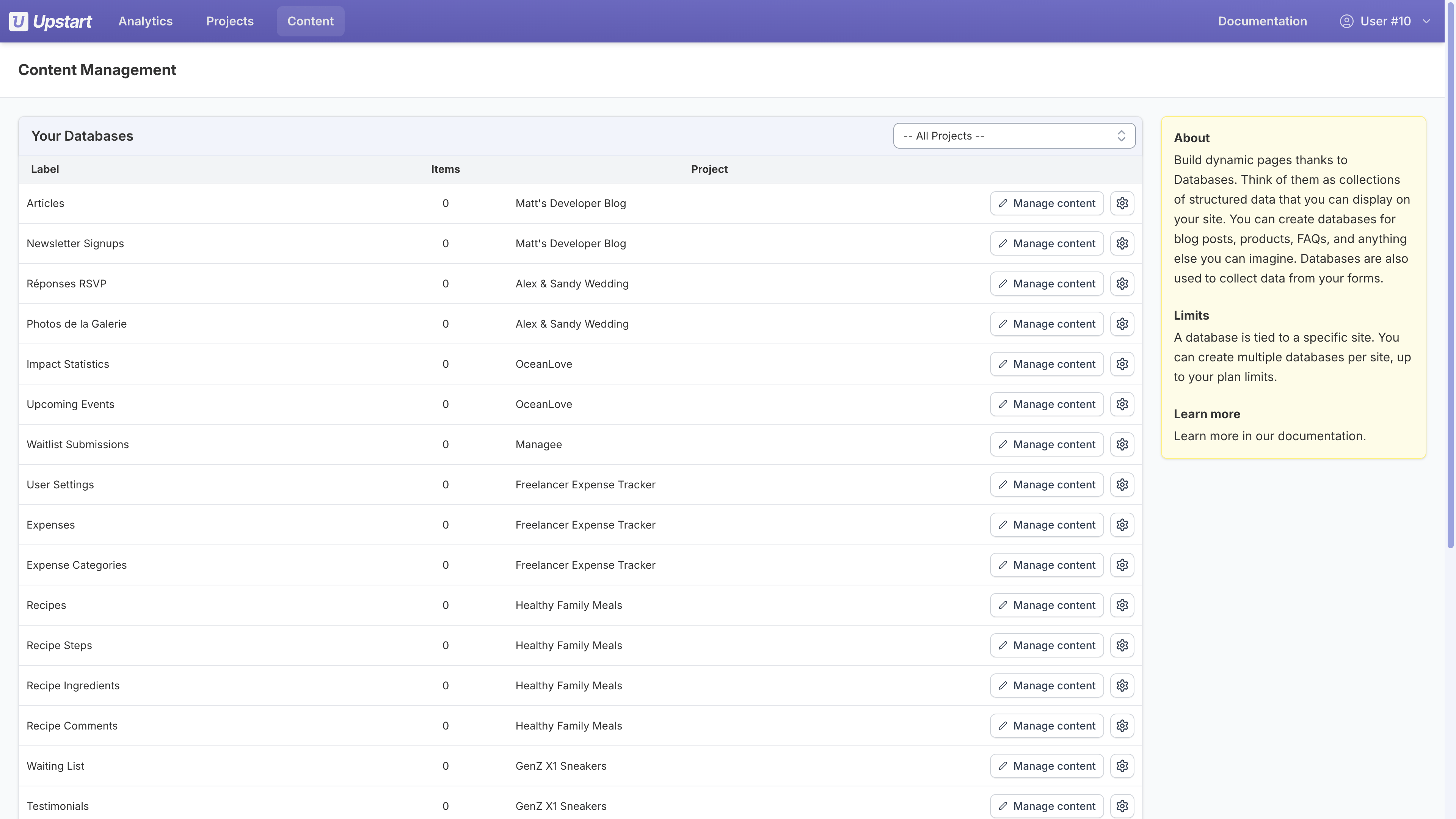This screenshot has width=1456, height=819.
Task: Click the Upstart logo
Action: (50, 22)
